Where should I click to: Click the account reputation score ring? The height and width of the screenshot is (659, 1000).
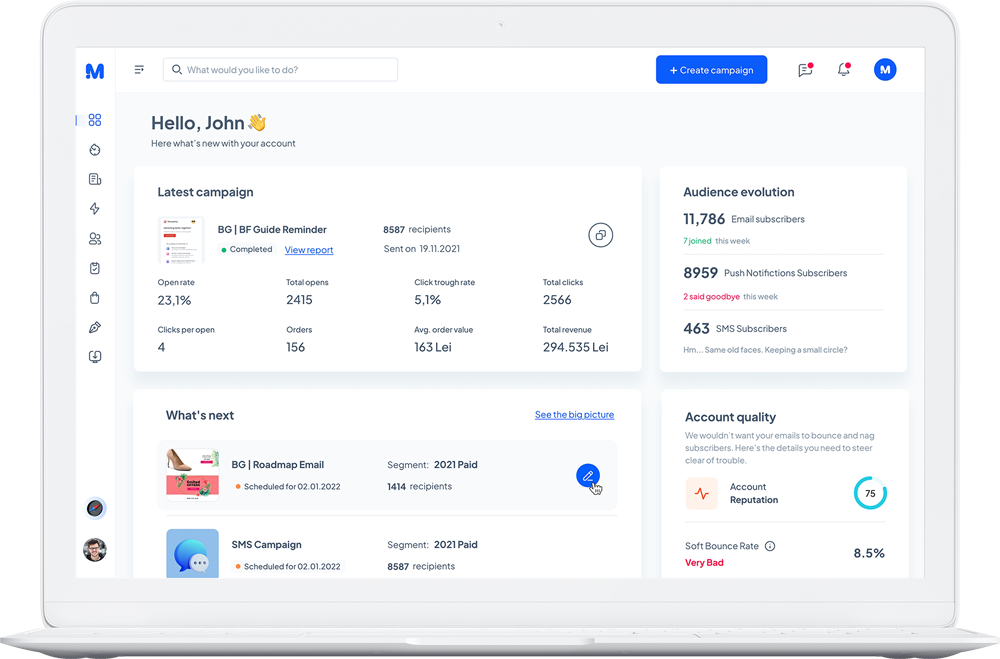tap(870, 493)
